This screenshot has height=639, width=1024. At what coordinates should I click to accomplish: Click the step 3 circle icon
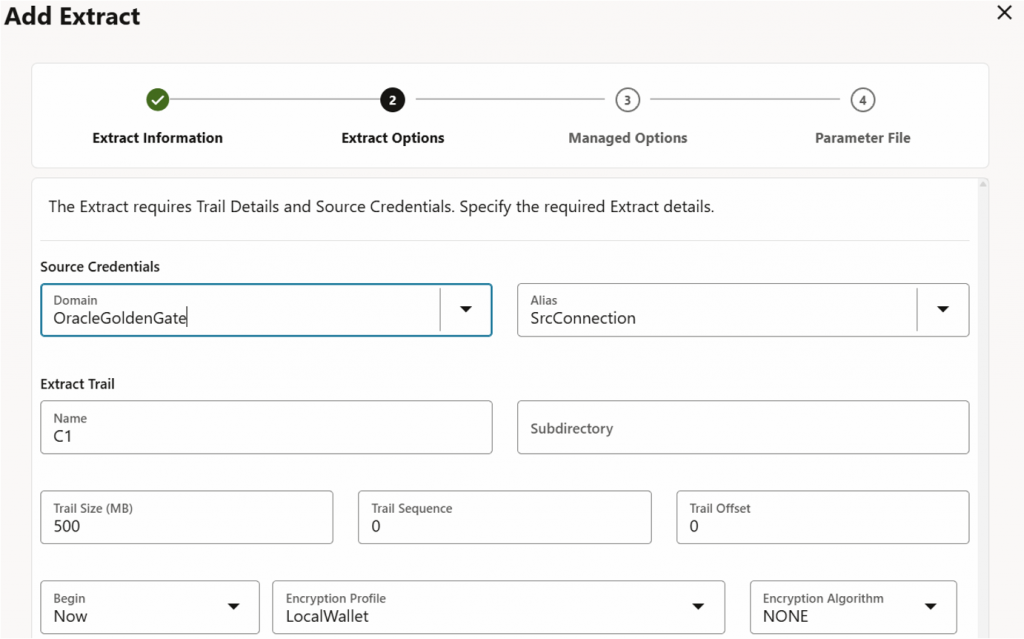627,100
